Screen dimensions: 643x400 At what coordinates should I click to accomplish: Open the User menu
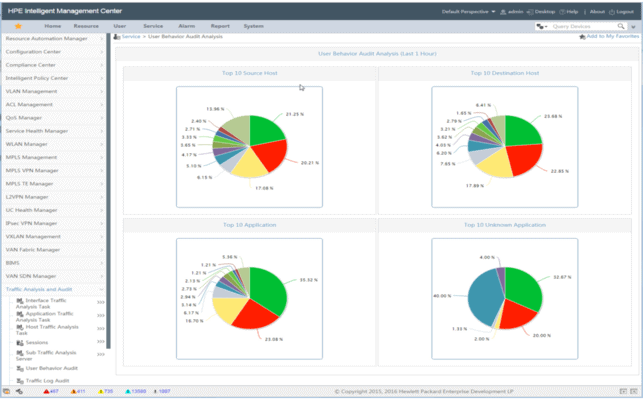120,26
